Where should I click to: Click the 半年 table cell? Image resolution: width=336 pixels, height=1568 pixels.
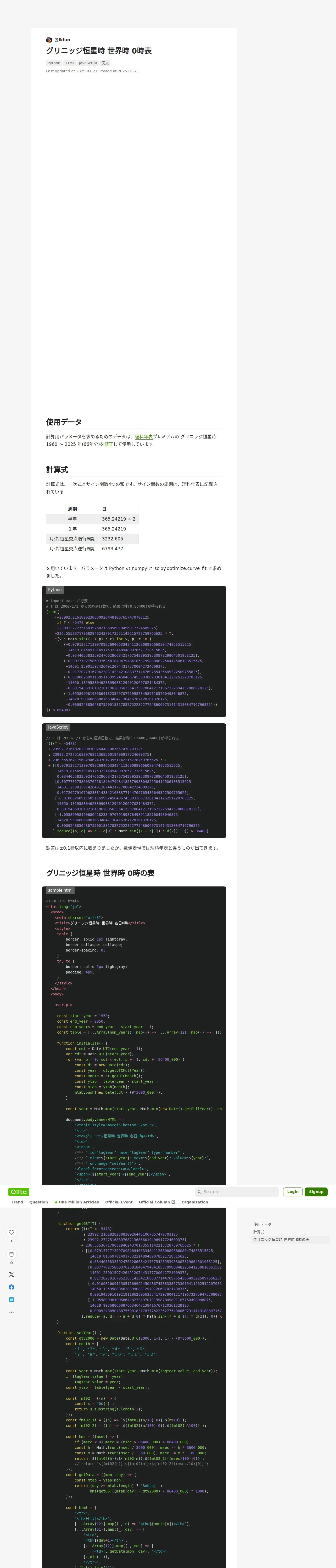[72, 519]
